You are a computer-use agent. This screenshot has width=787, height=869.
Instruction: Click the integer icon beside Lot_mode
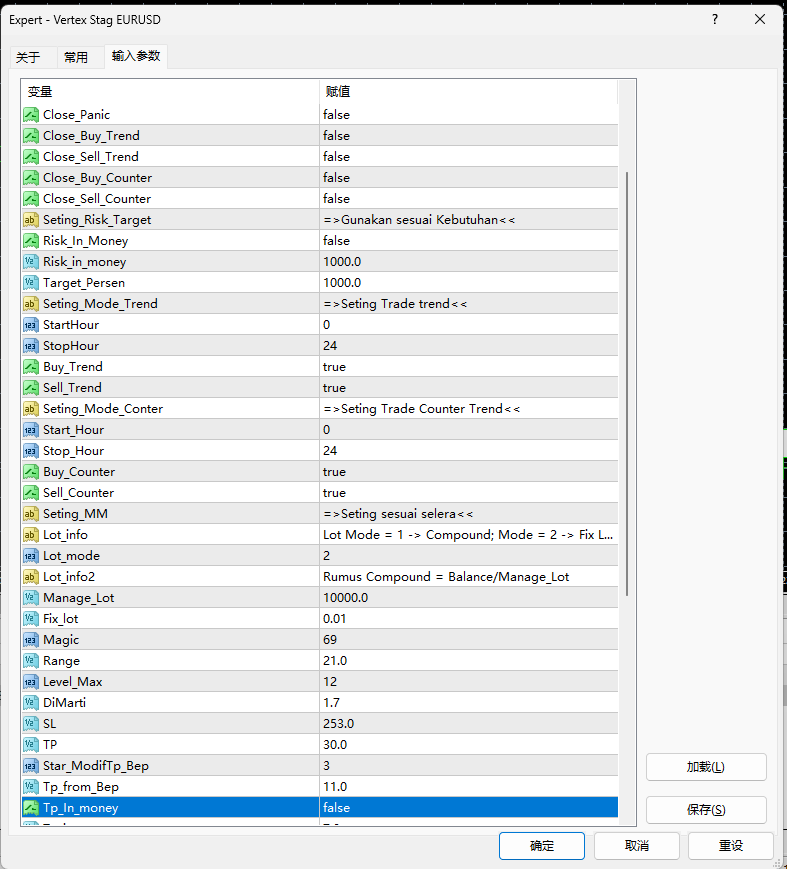(x=31, y=556)
